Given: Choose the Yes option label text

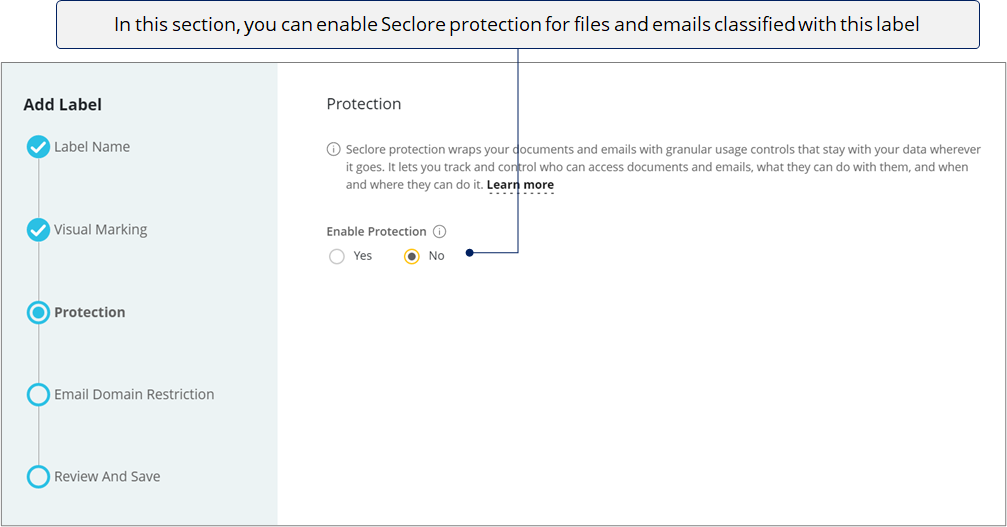Looking at the screenshot, I should tap(363, 256).
